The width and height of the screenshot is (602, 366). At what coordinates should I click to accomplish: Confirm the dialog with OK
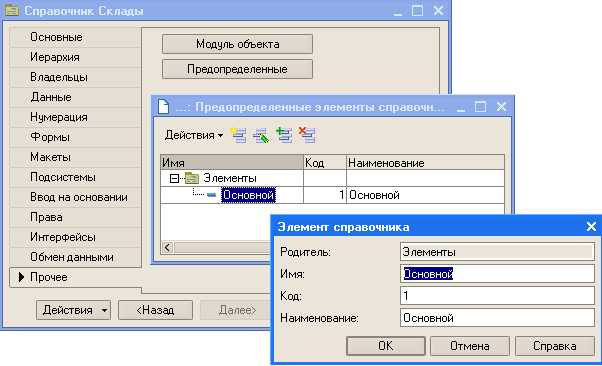tap(386, 346)
